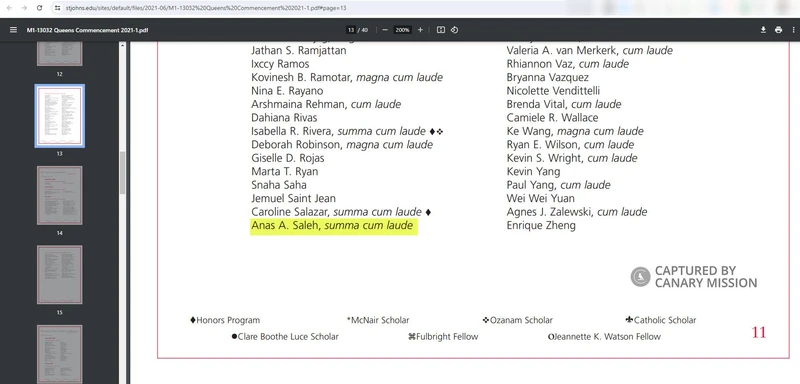Click the name Camiele R. Wallace
800x384 pixels.
pos(553,118)
